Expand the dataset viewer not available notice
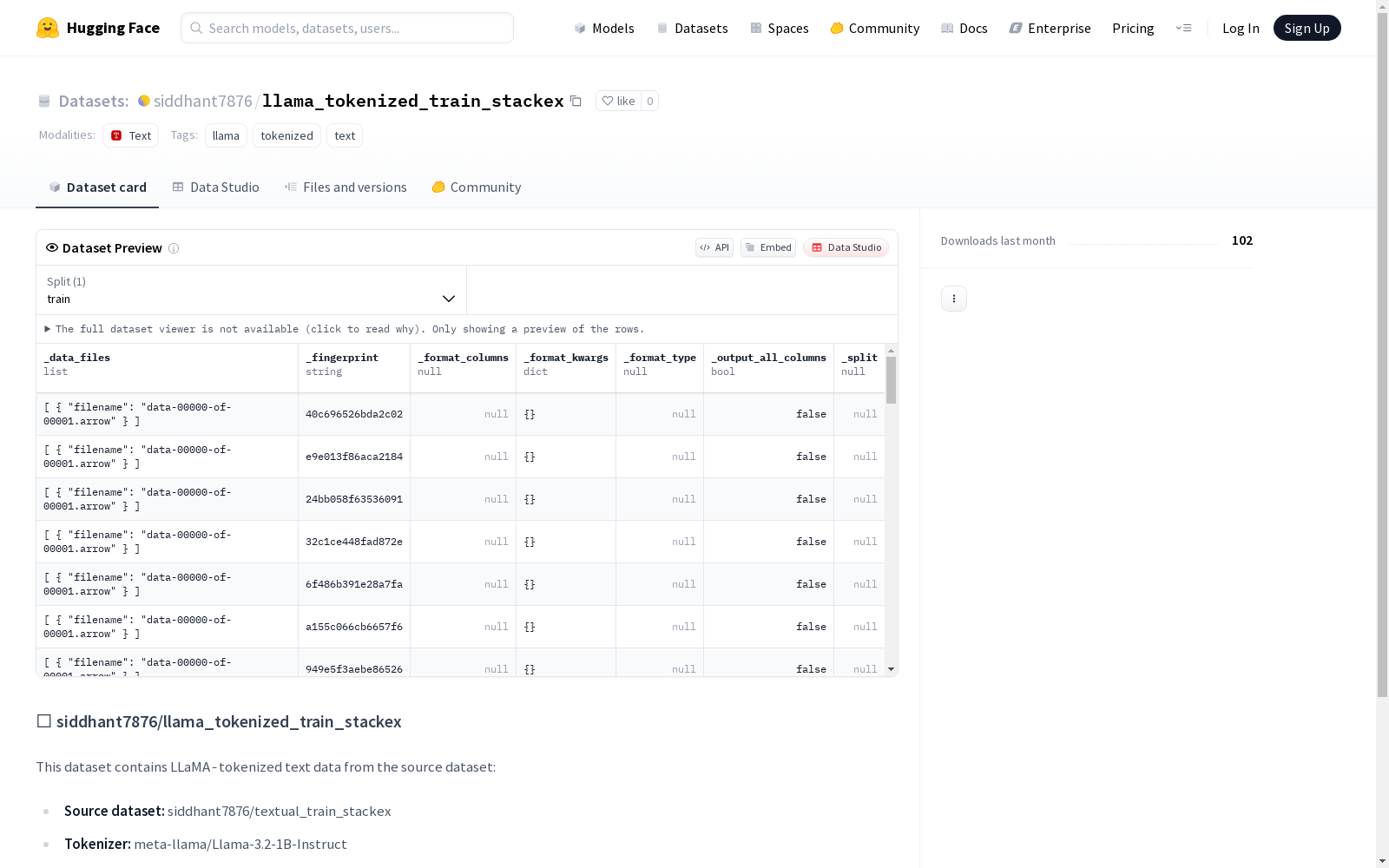 point(345,329)
